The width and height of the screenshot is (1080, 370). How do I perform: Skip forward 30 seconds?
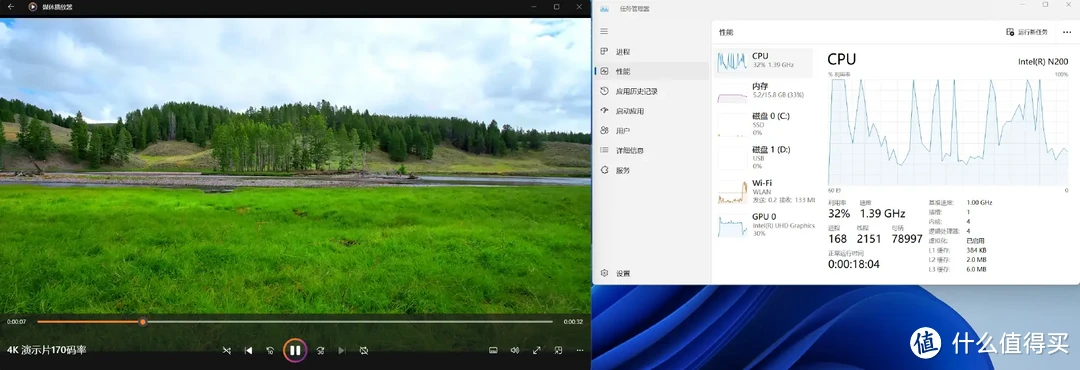tap(320, 351)
